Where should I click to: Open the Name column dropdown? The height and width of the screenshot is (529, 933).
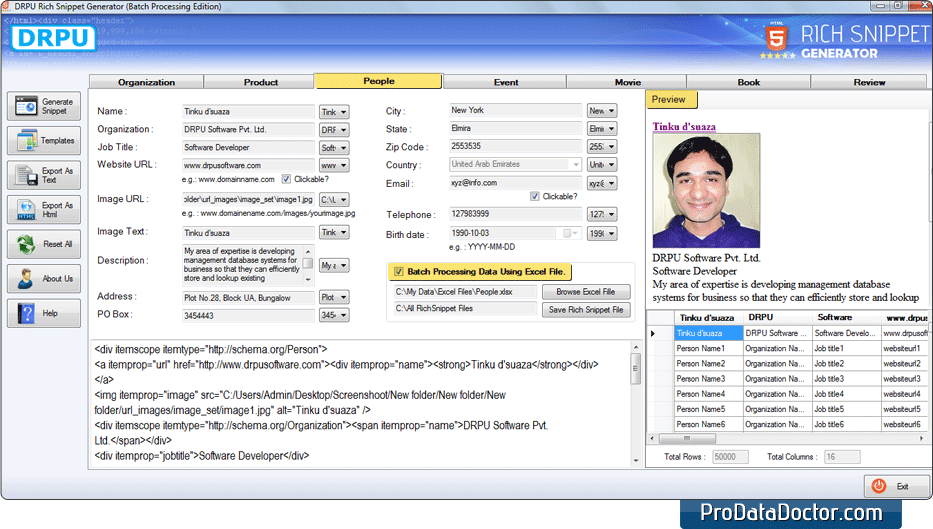tap(334, 112)
